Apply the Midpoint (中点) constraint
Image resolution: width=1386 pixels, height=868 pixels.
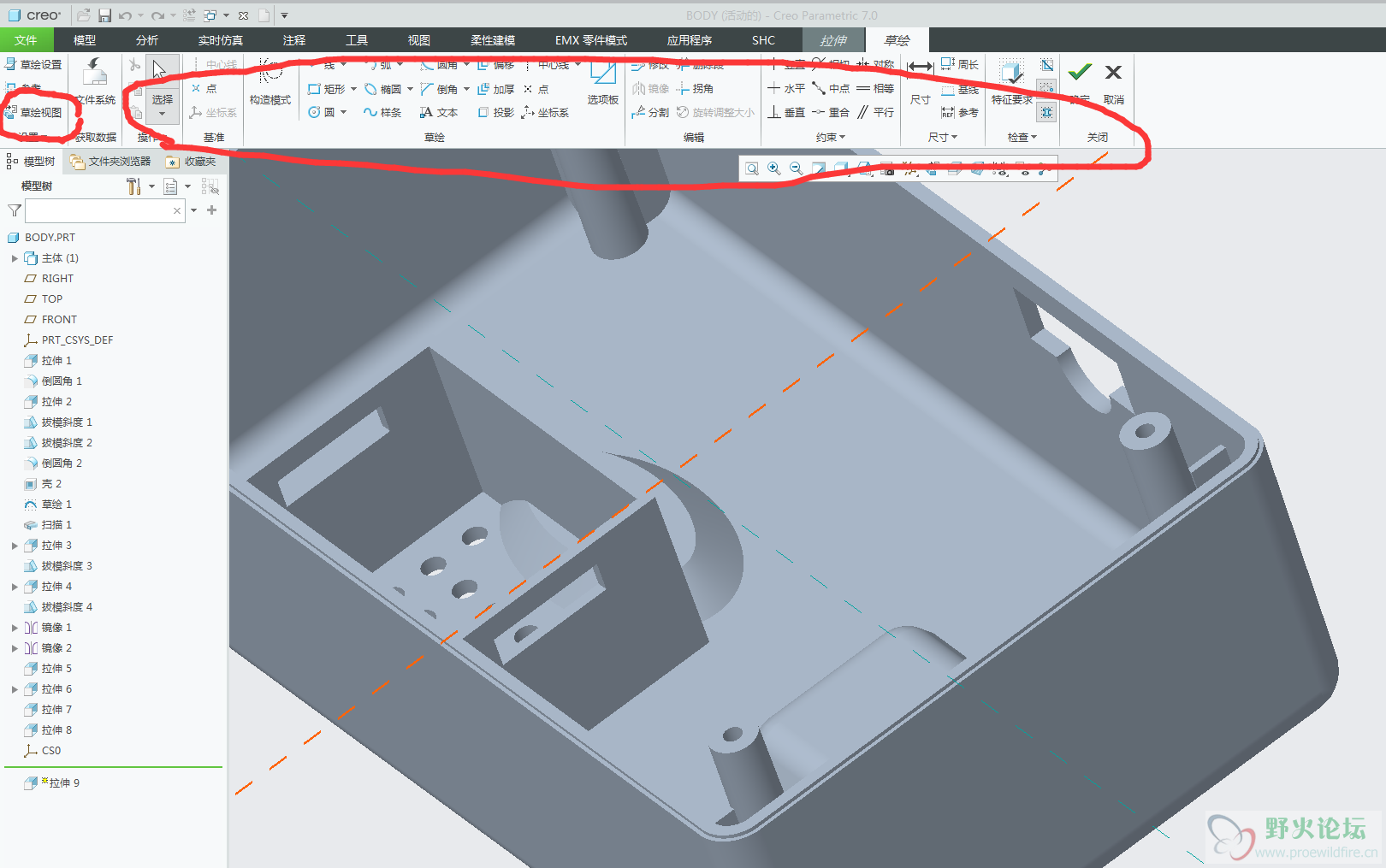[831, 89]
